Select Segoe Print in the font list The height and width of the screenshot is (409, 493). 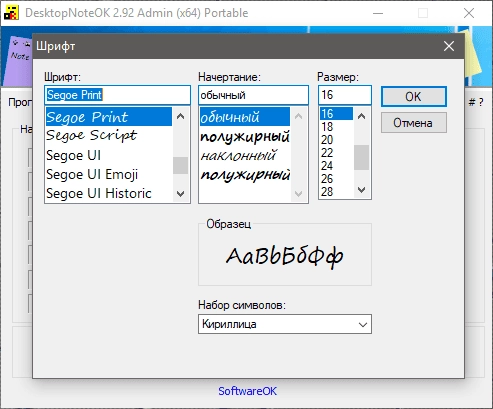click(109, 117)
